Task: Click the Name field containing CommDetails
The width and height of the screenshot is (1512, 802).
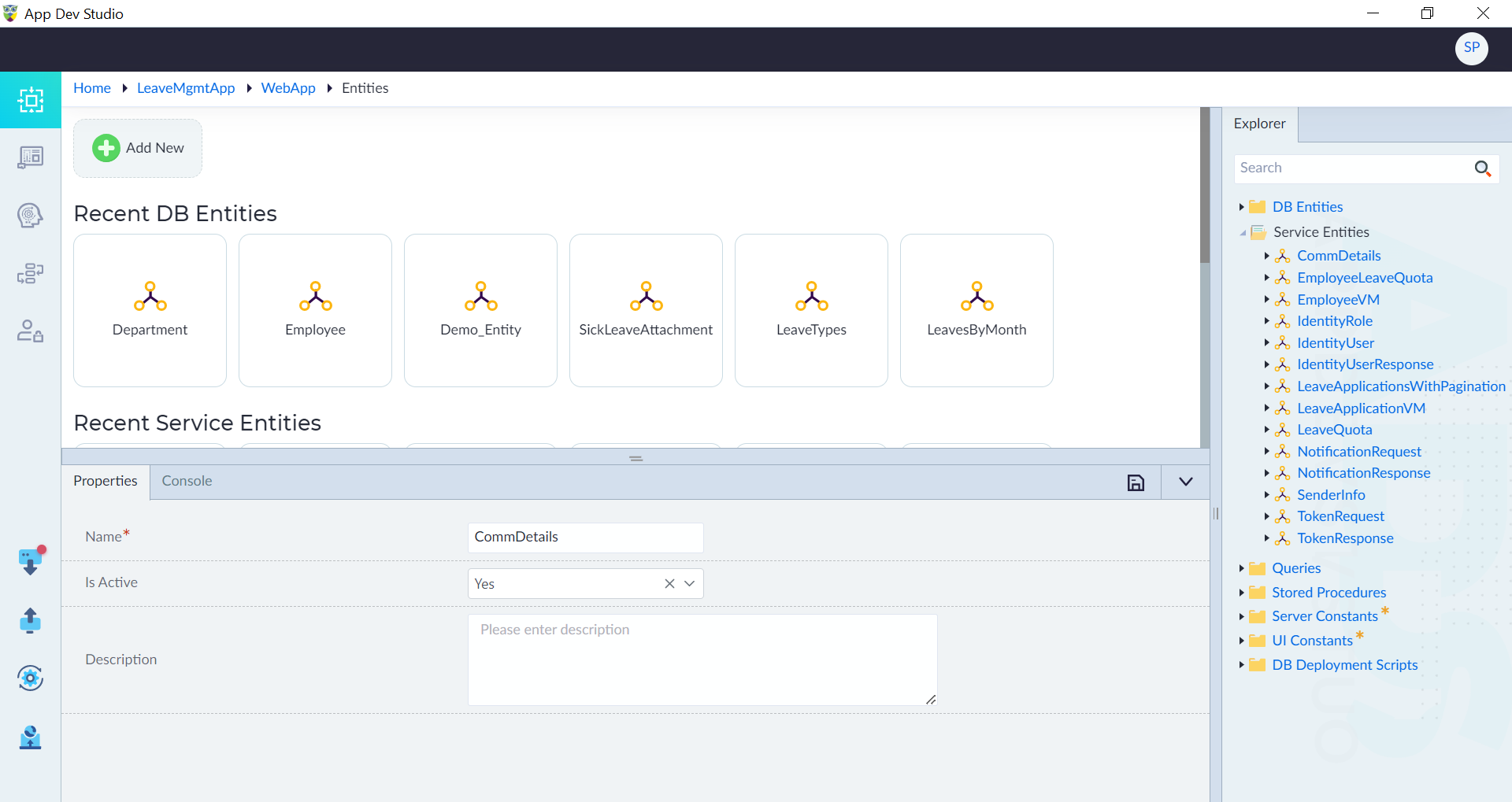Action: point(585,537)
